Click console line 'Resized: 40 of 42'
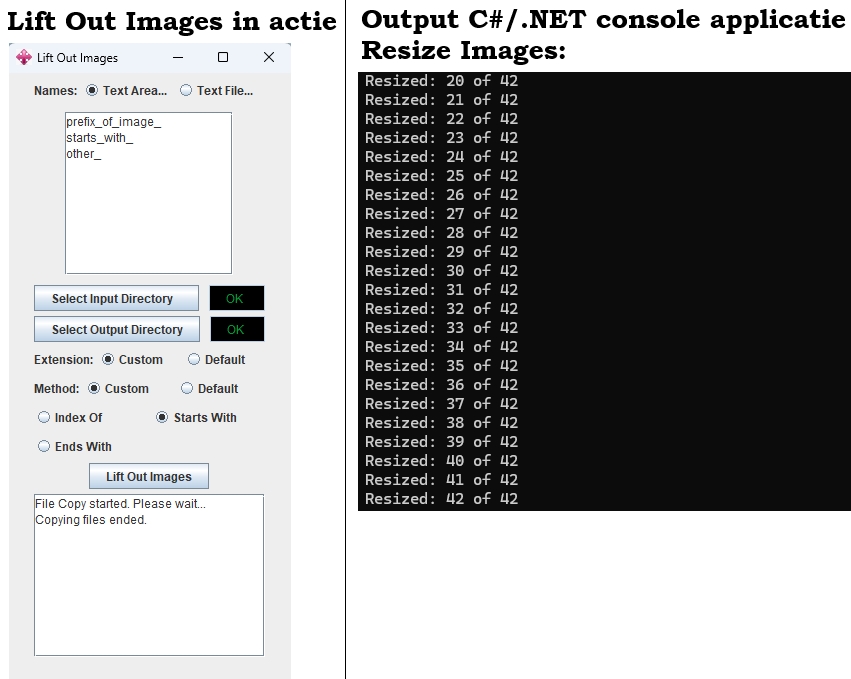Viewport: 851px width, 679px height. (x=441, y=461)
